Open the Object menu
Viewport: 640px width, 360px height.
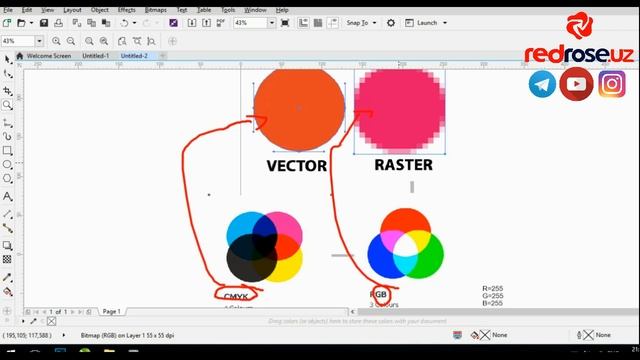pyautogui.click(x=100, y=10)
